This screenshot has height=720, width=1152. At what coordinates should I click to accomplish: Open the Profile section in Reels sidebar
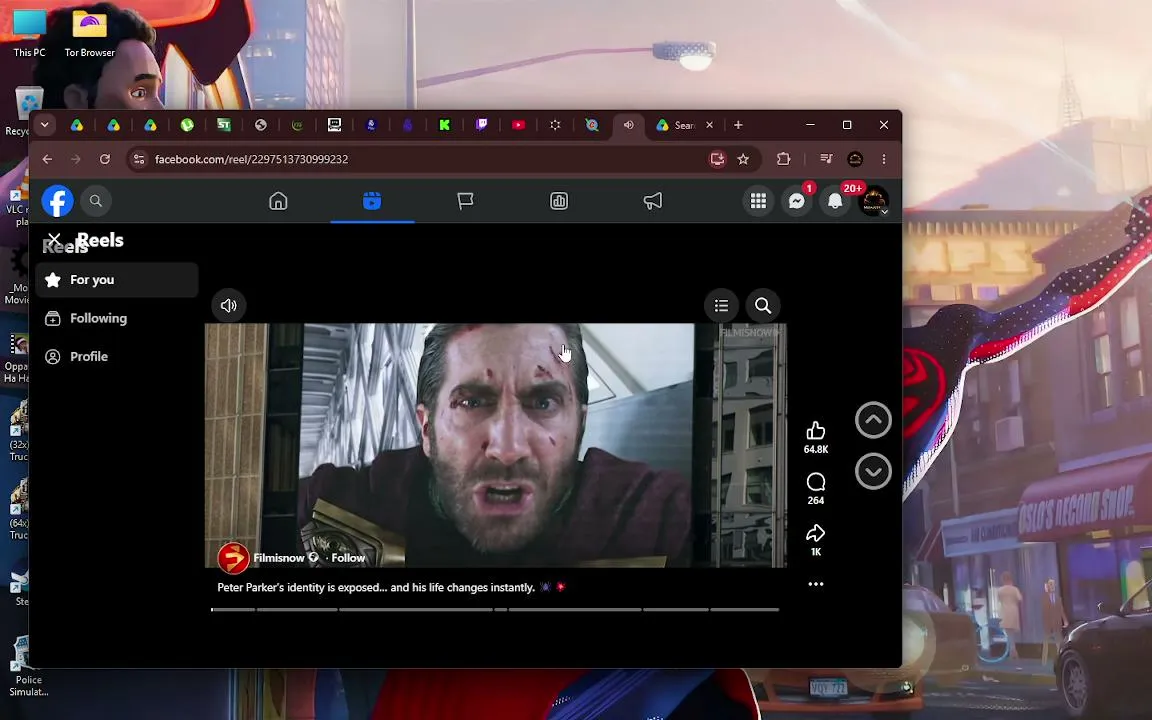pos(117,356)
